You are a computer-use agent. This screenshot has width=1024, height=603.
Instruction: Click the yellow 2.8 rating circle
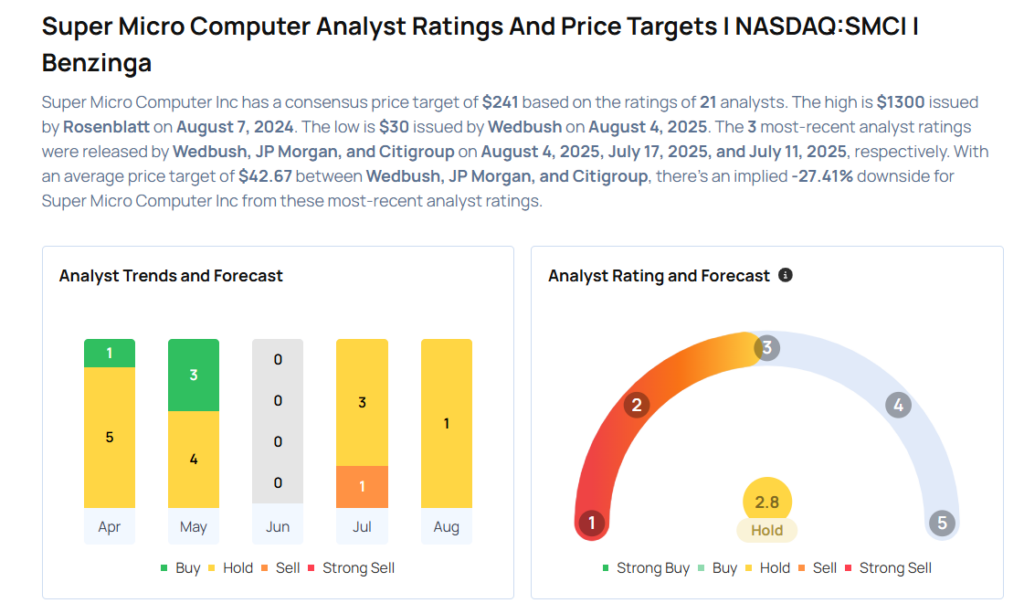tap(767, 501)
